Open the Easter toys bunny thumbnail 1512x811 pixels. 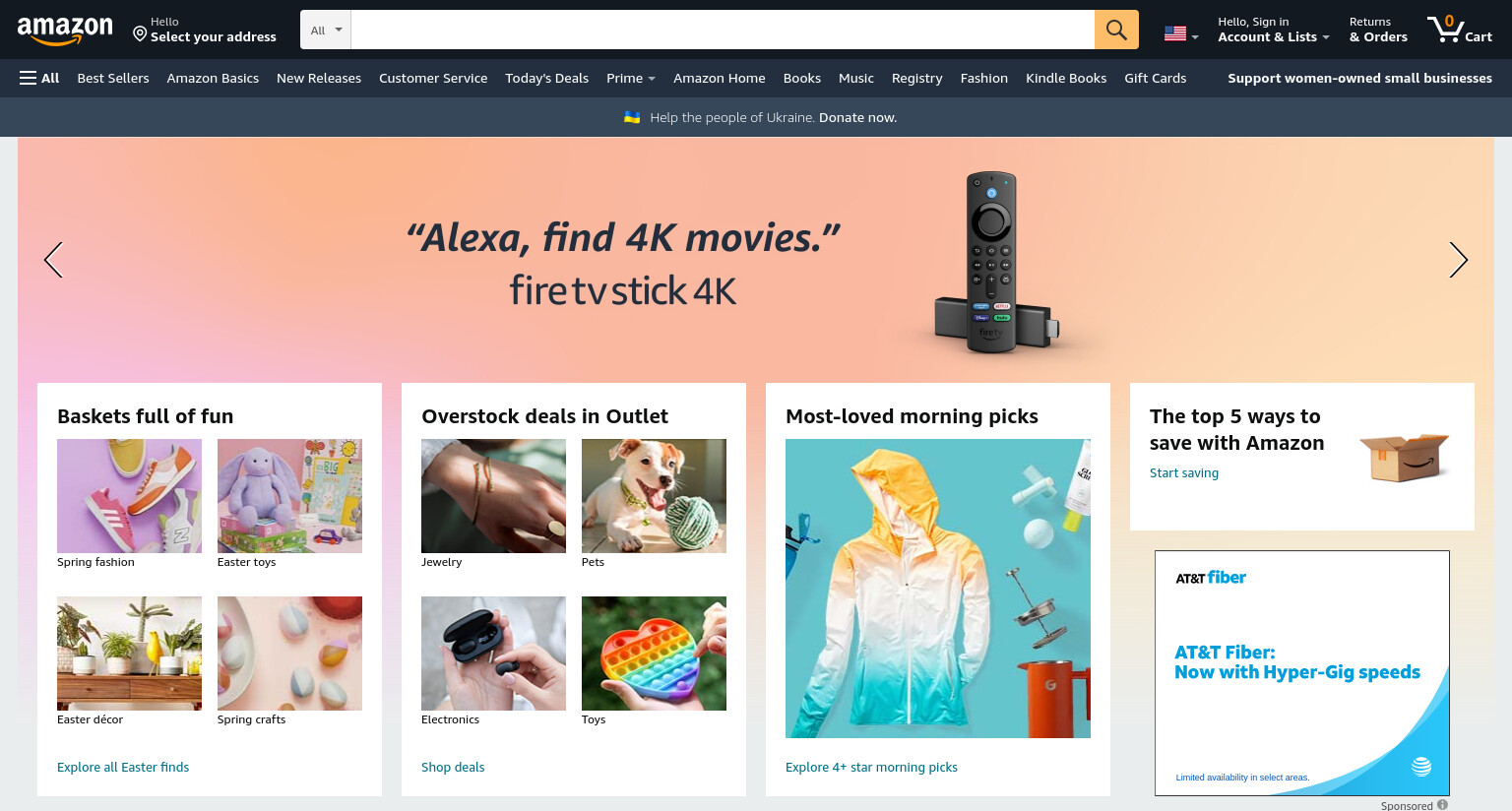(x=289, y=496)
